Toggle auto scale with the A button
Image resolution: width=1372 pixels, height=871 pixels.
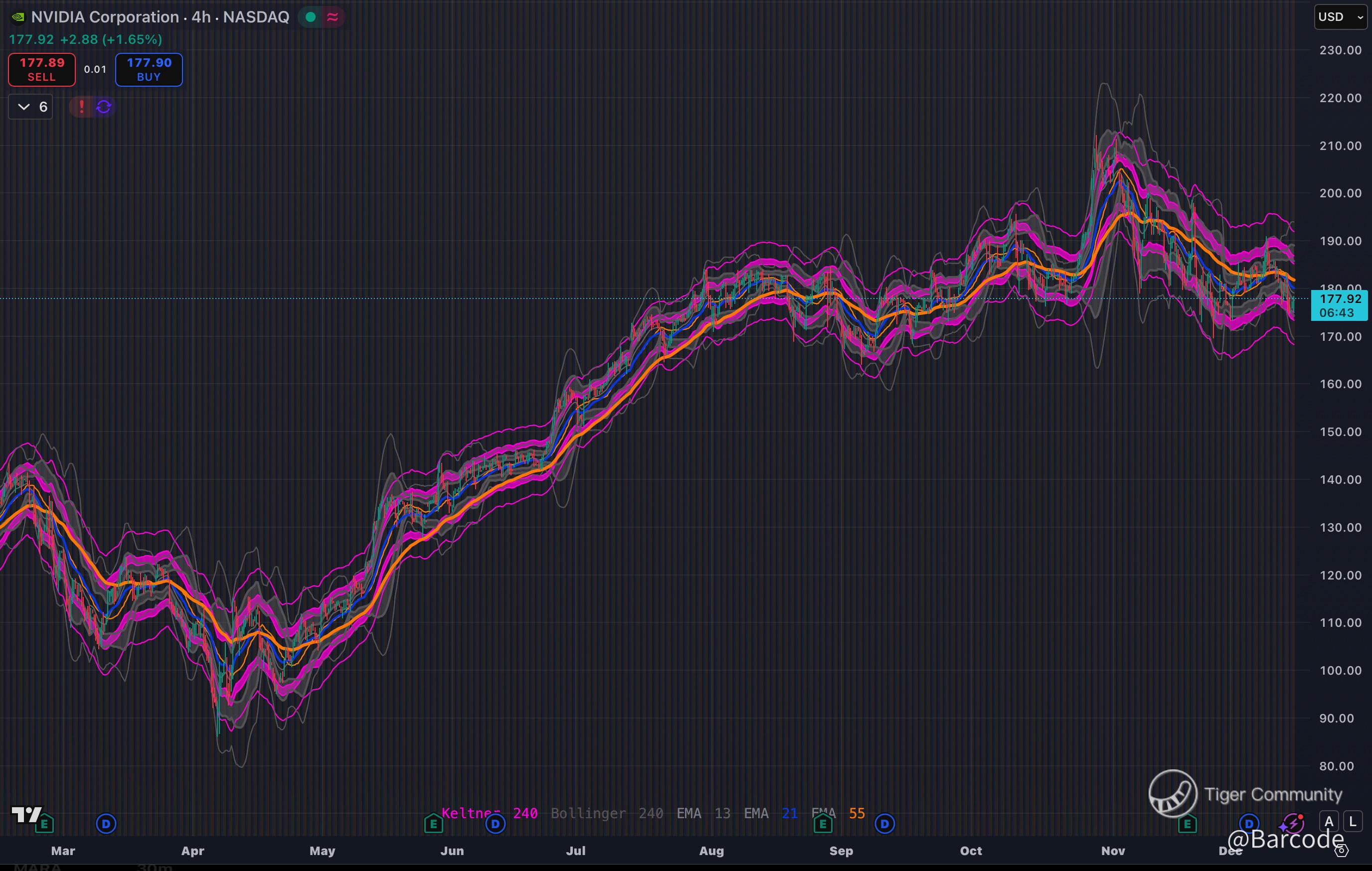(1329, 822)
